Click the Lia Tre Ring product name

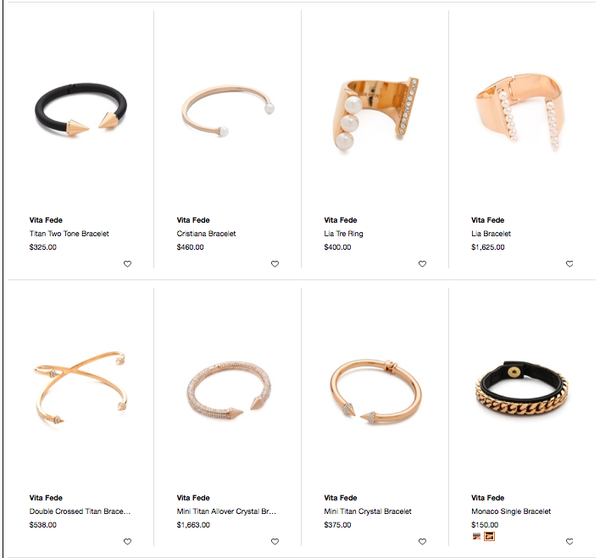pyautogui.click(x=343, y=233)
